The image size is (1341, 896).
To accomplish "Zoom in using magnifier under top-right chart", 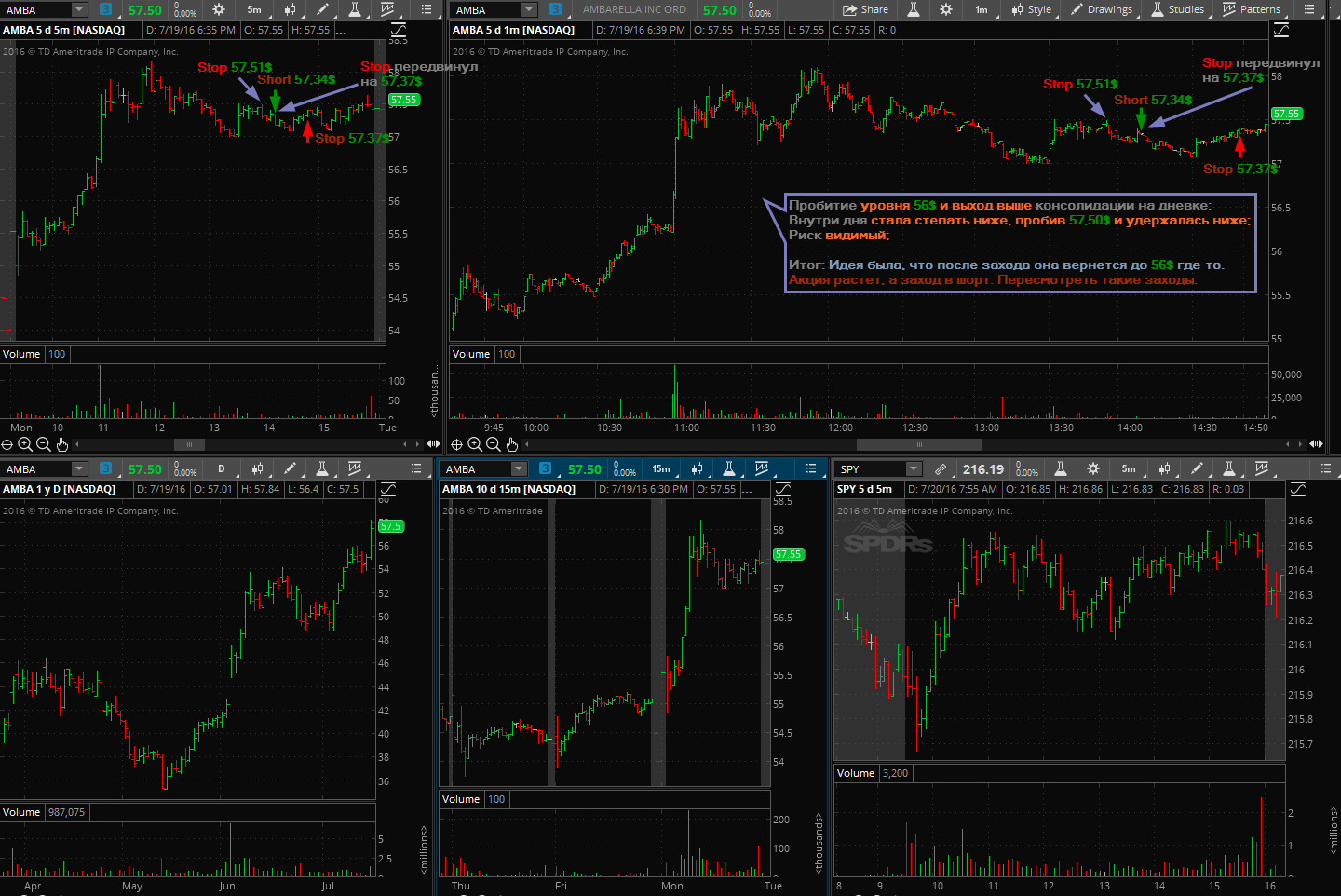I will click(475, 444).
